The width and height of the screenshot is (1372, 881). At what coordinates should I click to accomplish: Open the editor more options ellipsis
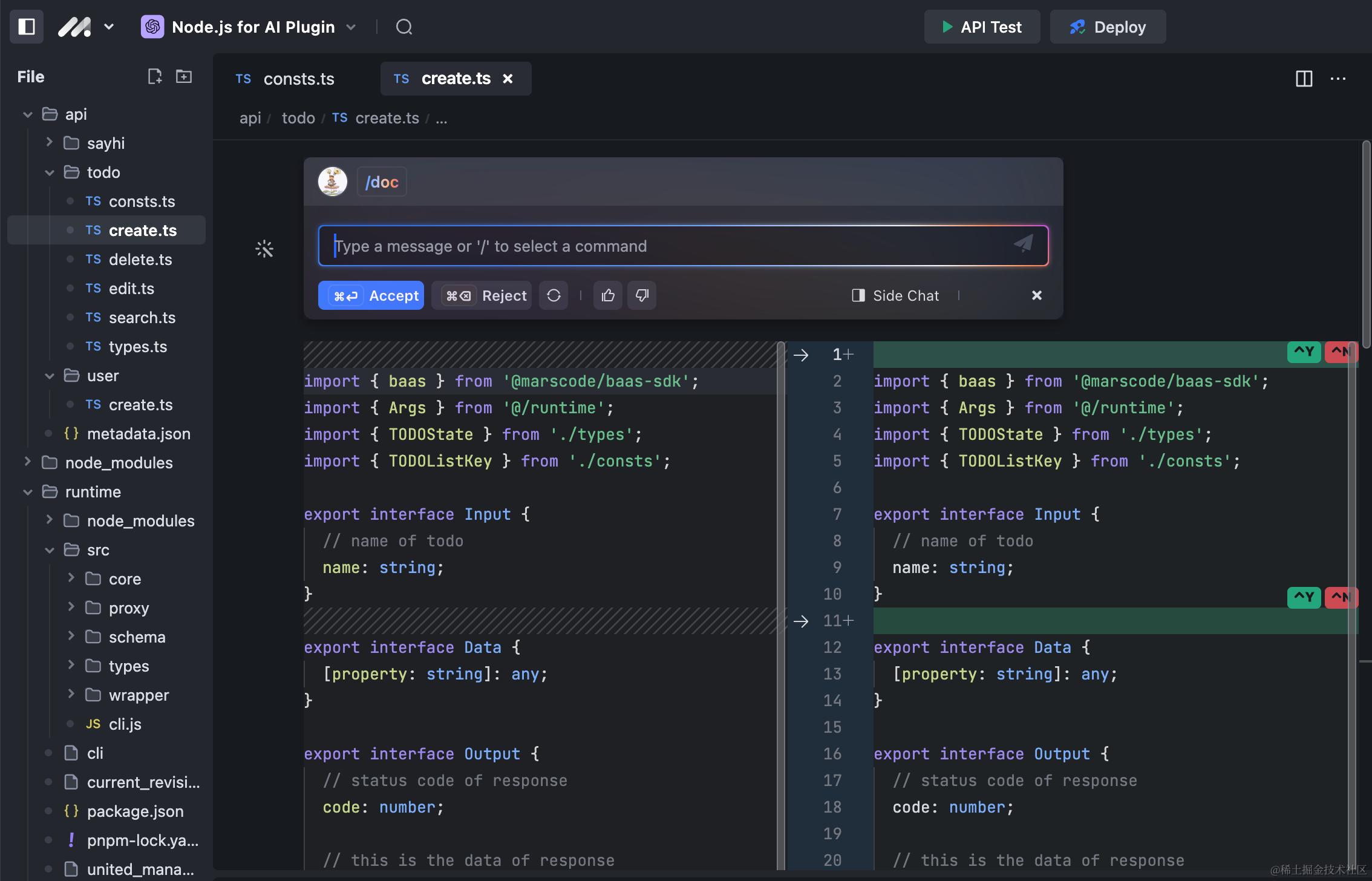[1338, 79]
